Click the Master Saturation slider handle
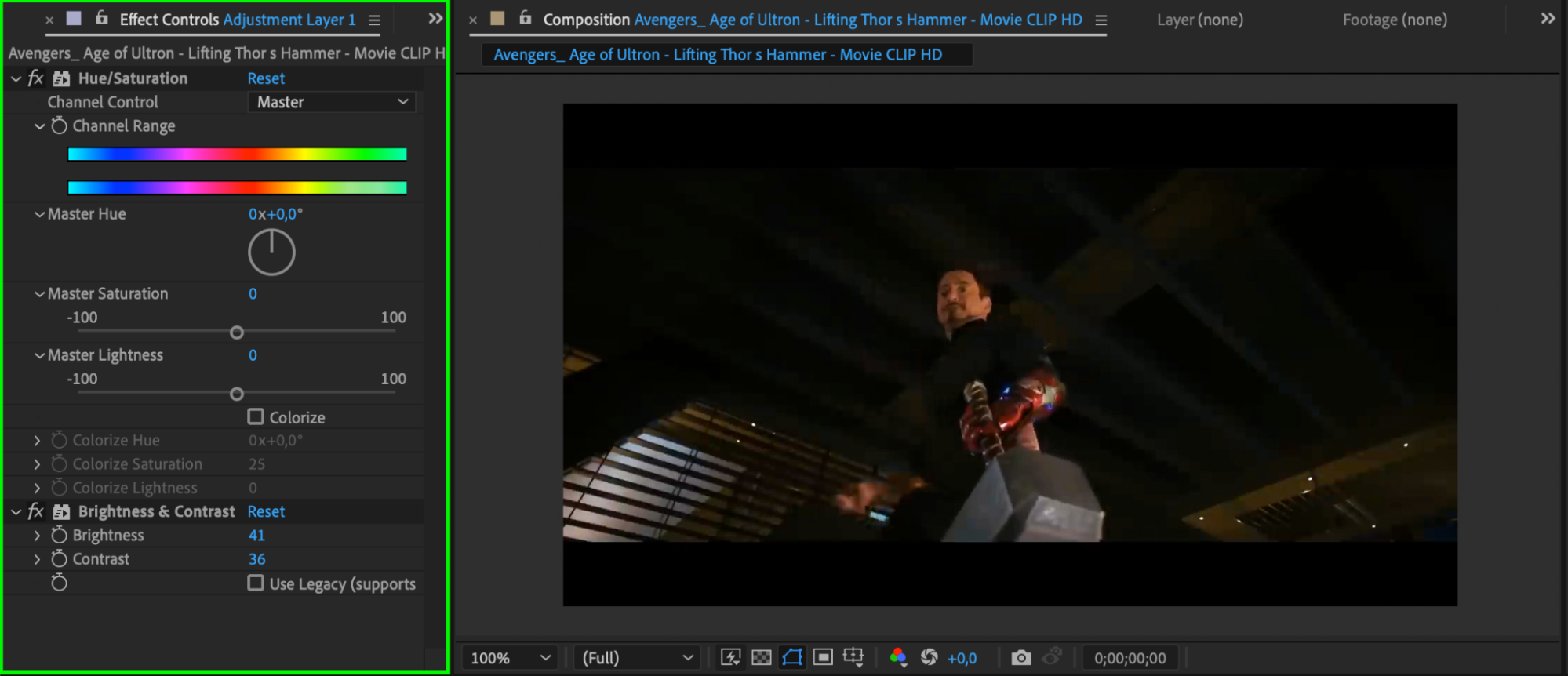 (x=237, y=333)
